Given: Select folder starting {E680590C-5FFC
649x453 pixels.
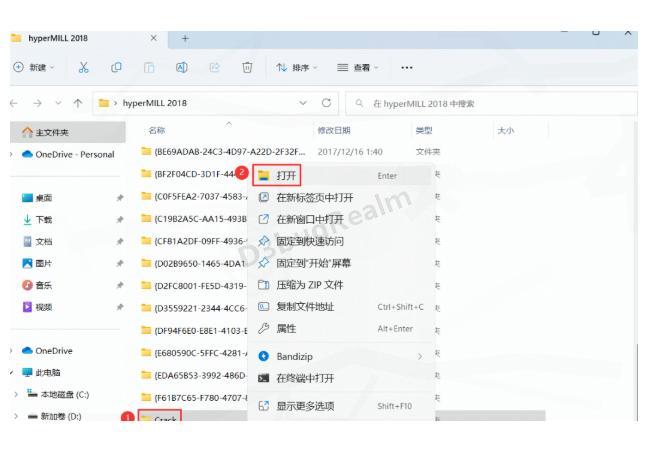Looking at the screenshot, I should point(194,353).
